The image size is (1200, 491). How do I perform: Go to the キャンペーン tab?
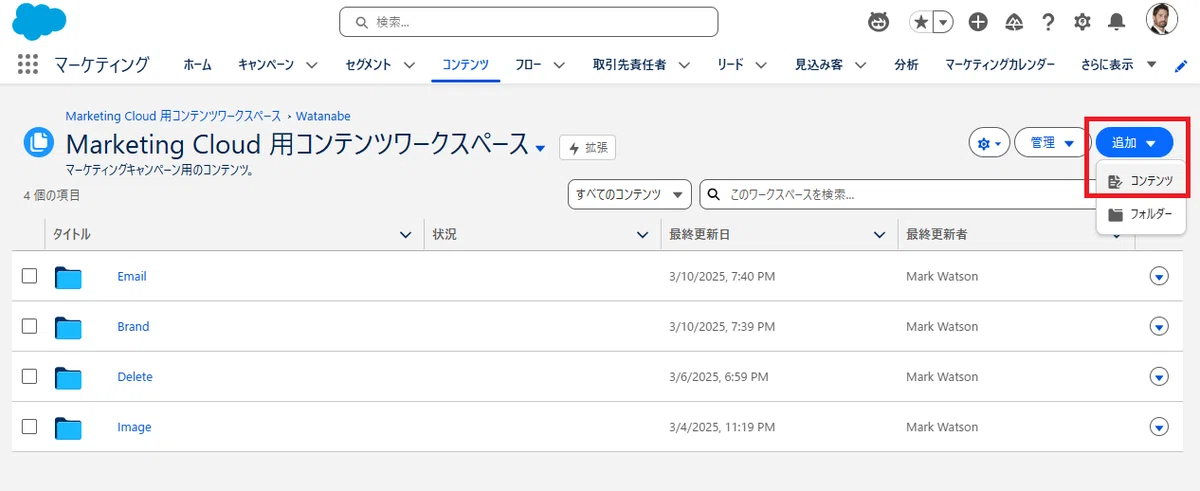tap(266, 64)
